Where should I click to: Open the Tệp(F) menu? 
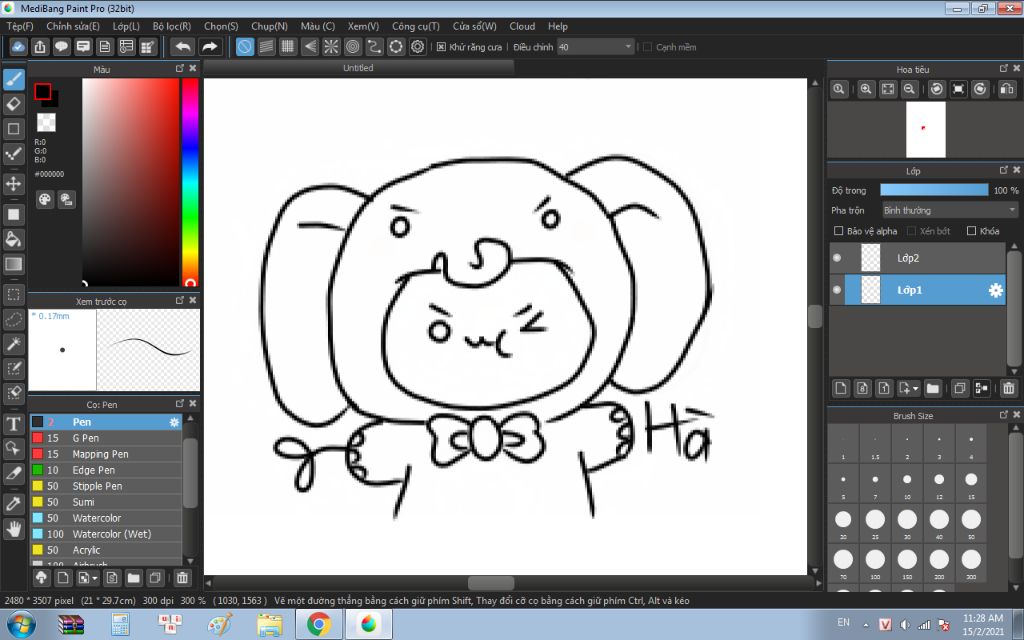pos(20,26)
